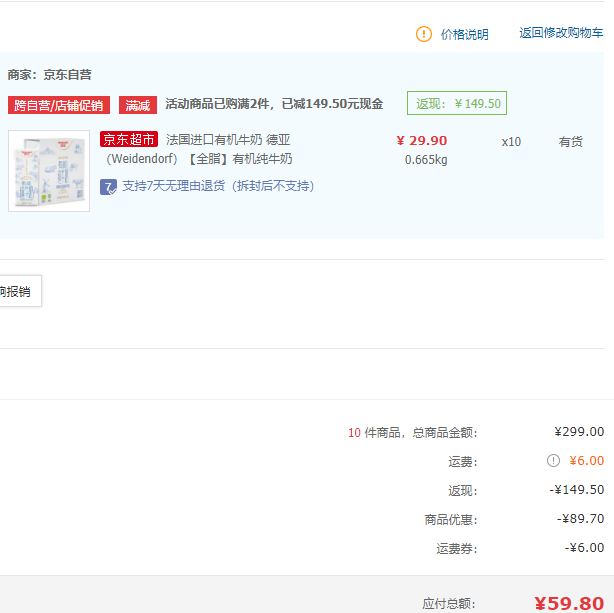Select product discount value -¥89.70
Image resolution: width=614 pixels, height=613 pixels.
[x=581, y=519]
